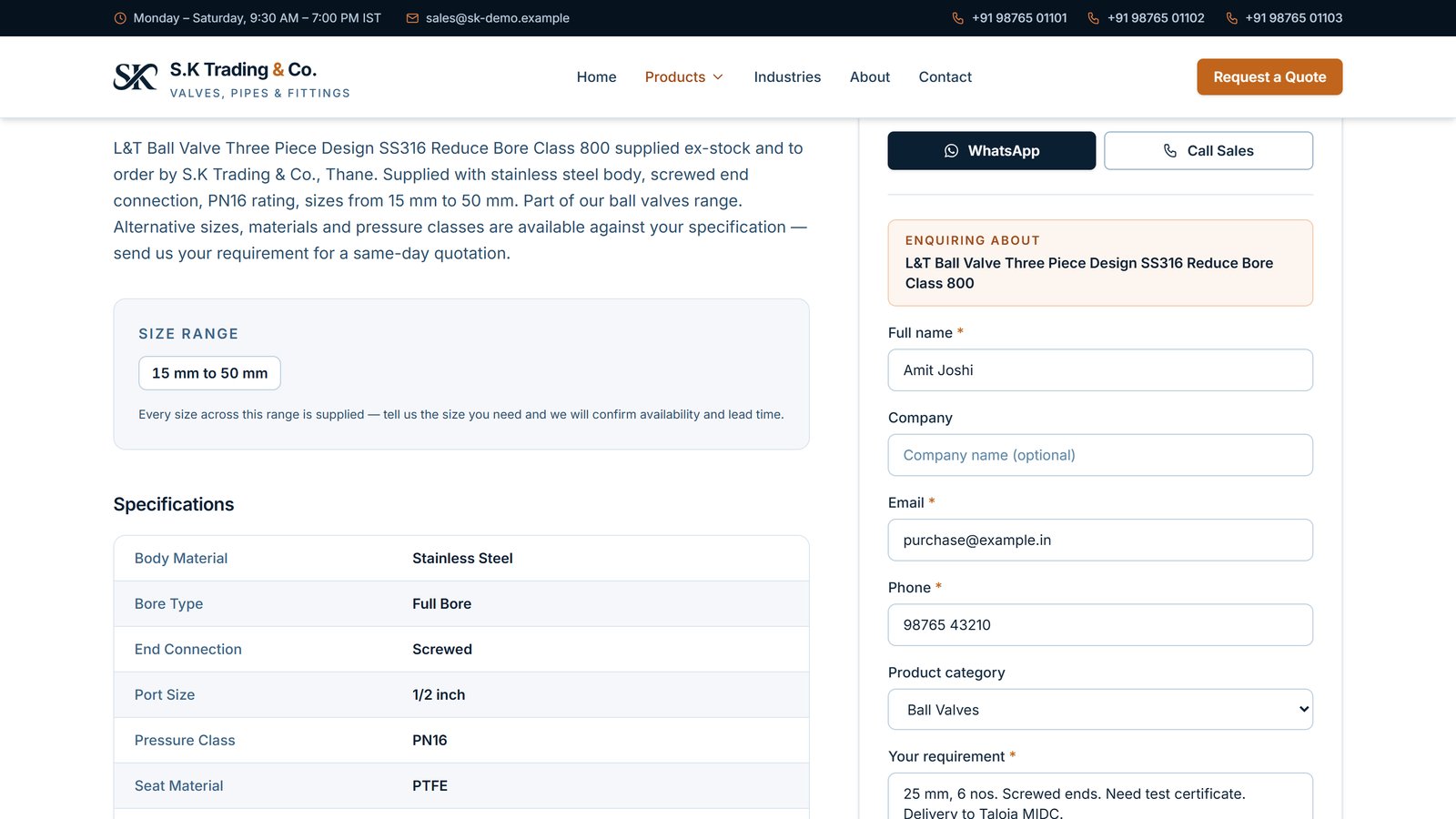Start a WhatsApp chat

pos(992,151)
